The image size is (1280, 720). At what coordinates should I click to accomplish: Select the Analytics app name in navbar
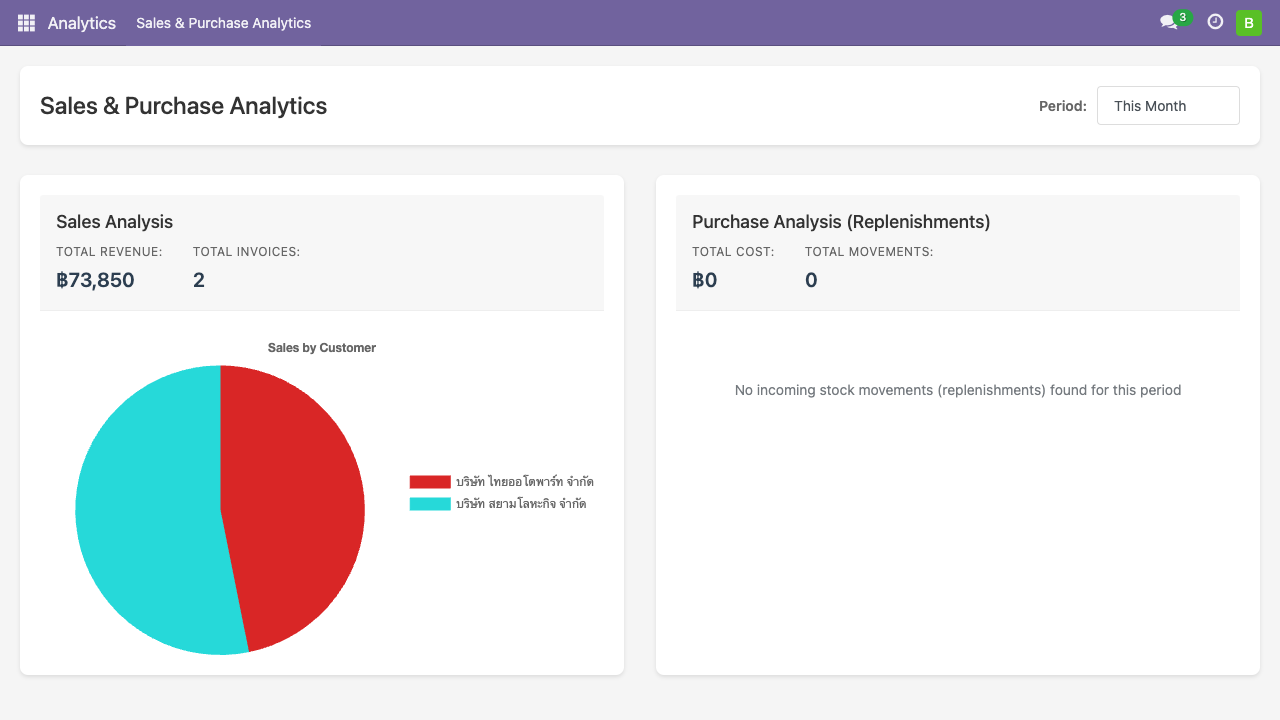pos(81,22)
